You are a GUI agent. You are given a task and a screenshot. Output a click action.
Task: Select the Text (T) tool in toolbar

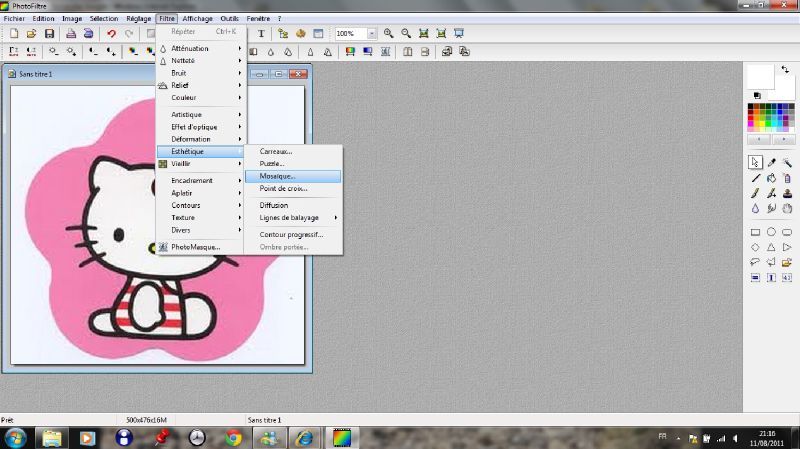[x=261, y=34]
